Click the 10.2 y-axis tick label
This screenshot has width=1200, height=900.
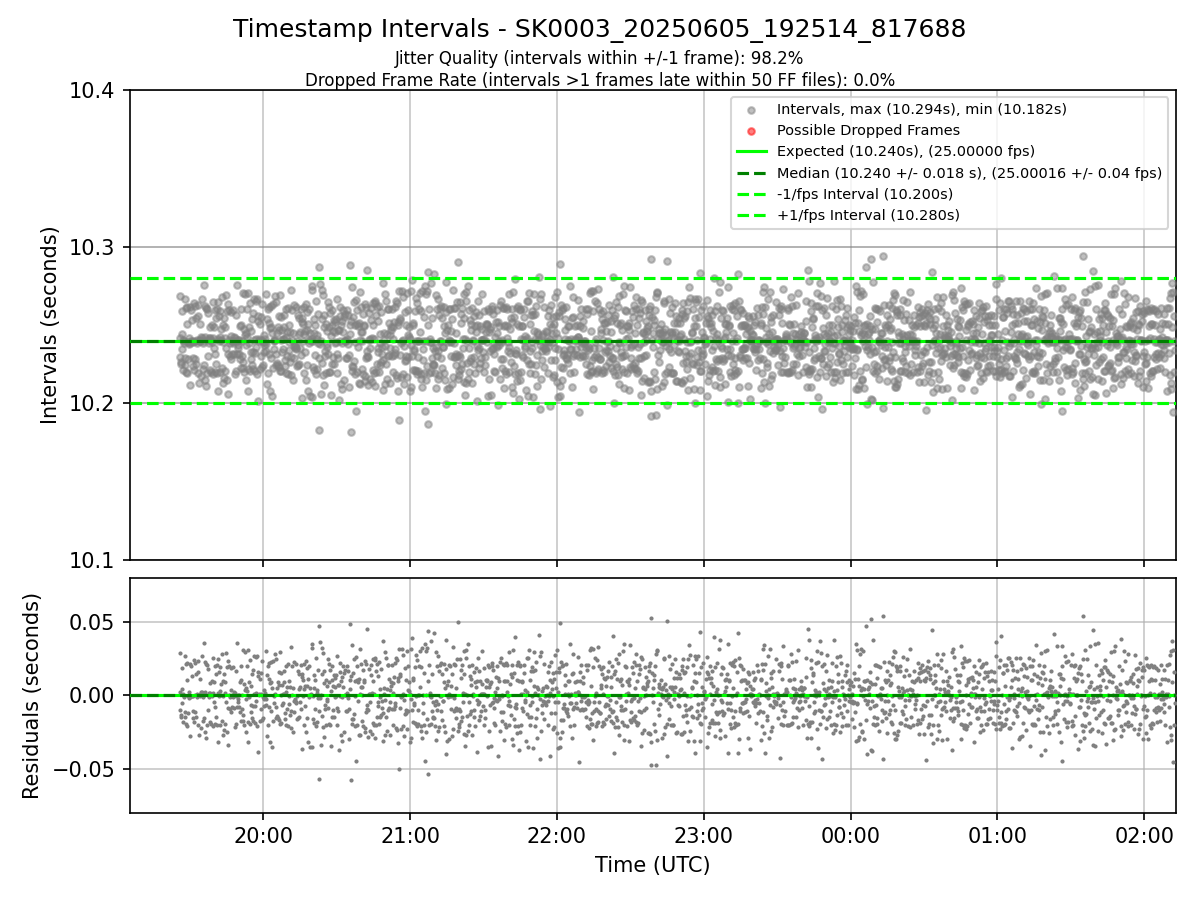click(x=93, y=404)
